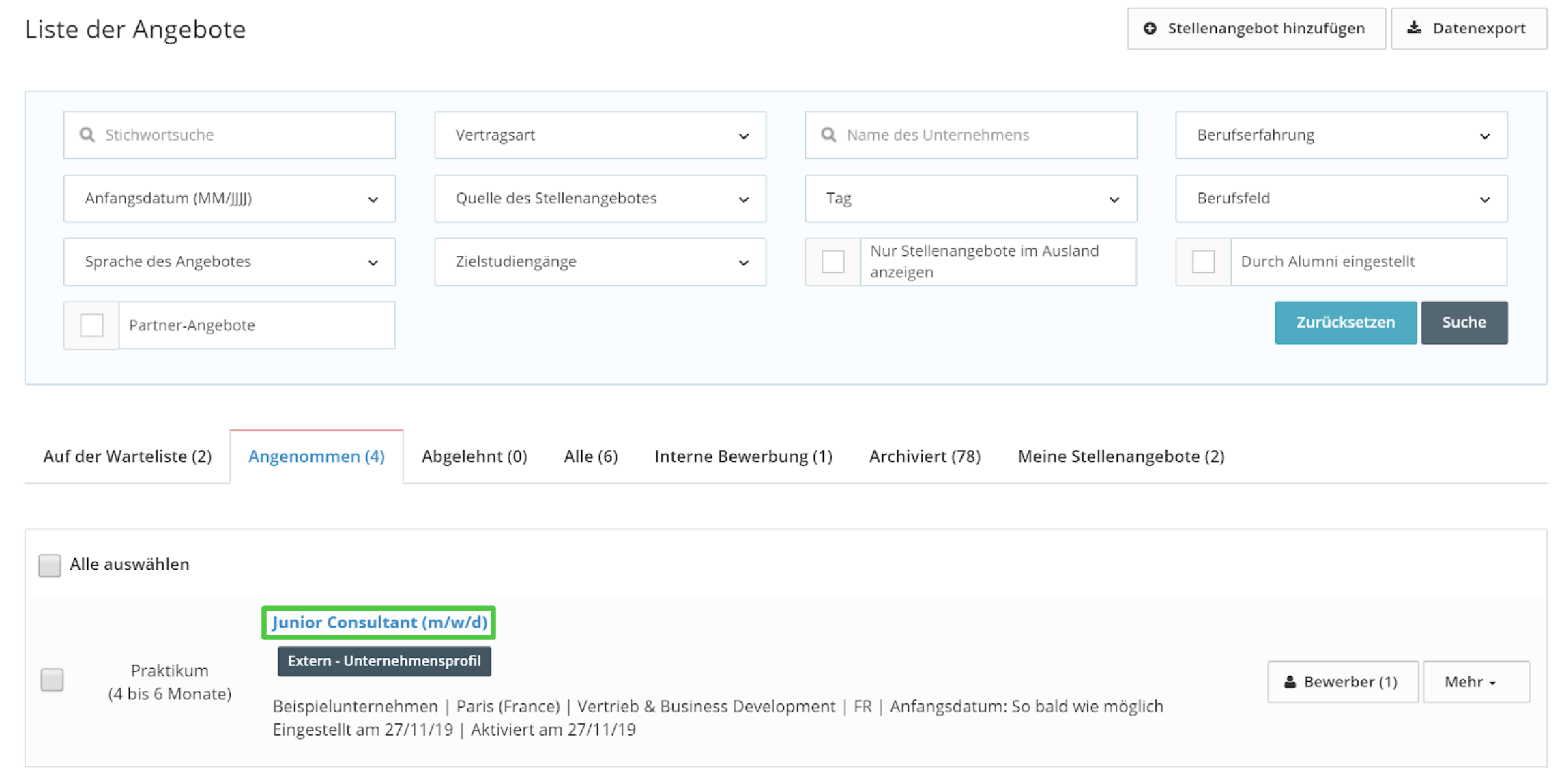
Task: Open the Vertragsart dropdown
Action: [600, 135]
